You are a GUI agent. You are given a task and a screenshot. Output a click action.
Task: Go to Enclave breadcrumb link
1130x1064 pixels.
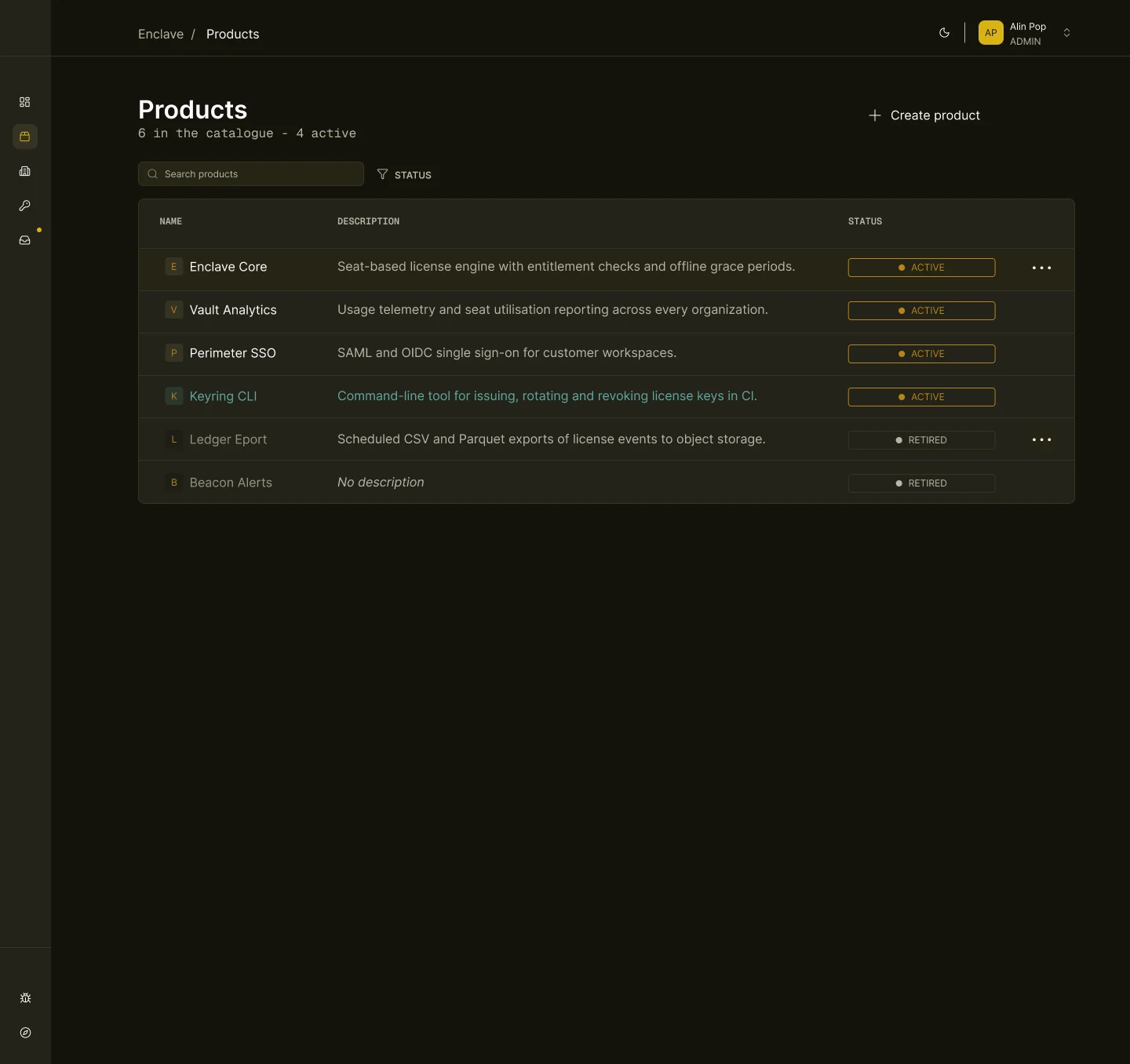point(161,34)
